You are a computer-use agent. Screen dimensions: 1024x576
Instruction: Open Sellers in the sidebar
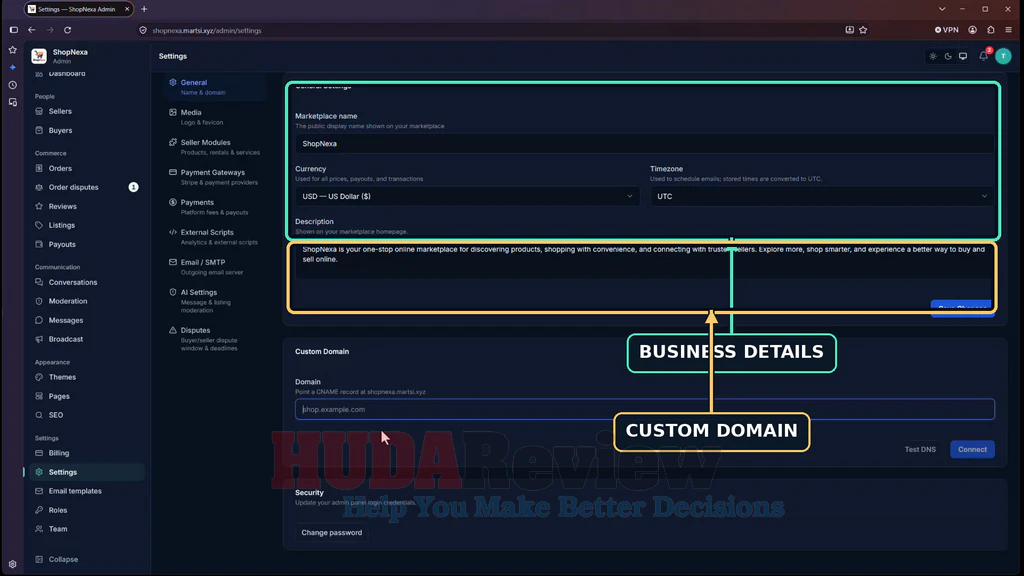[85, 112]
